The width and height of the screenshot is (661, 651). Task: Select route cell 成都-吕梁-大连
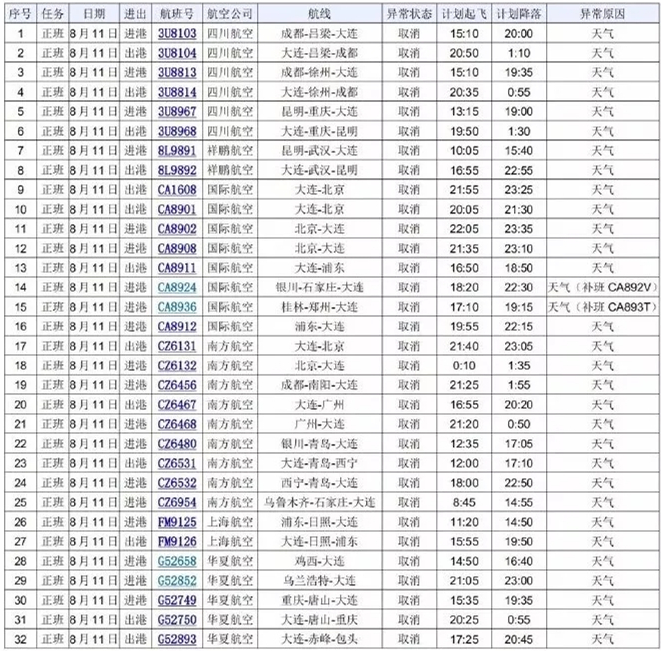(x=320, y=33)
